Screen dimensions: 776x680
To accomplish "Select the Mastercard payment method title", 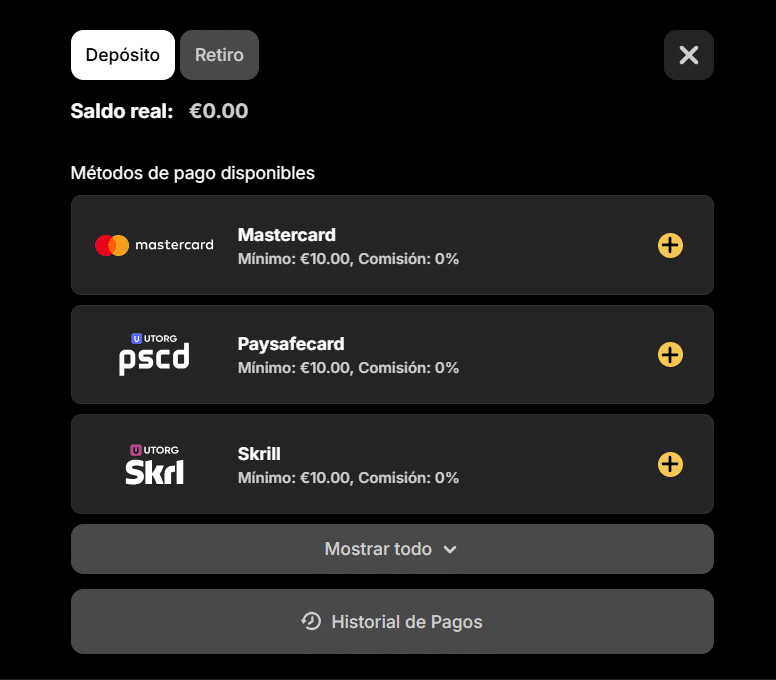I will [287, 235].
